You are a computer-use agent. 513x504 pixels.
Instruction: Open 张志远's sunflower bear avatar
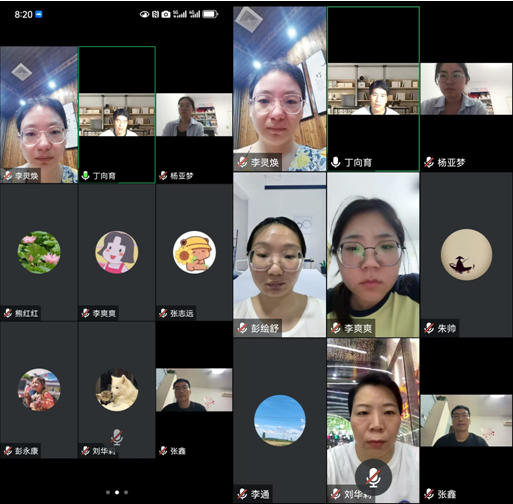(x=194, y=252)
